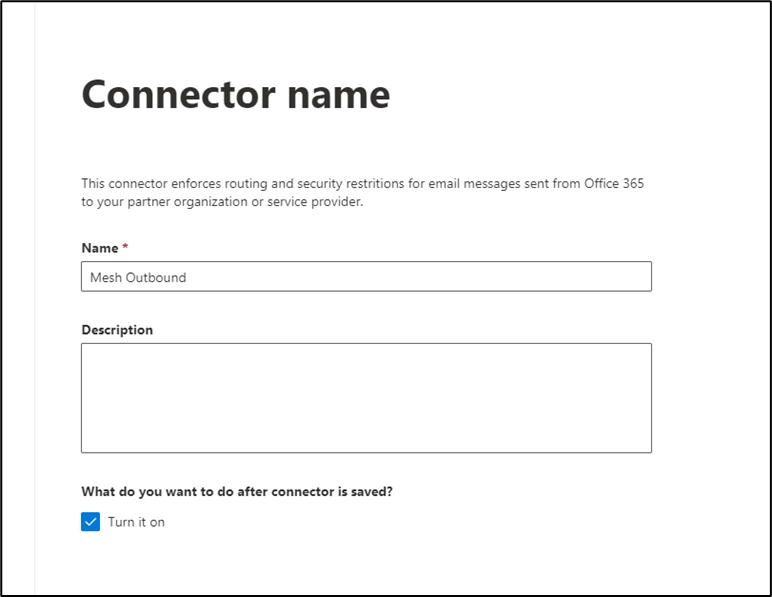The height and width of the screenshot is (597, 772).
Task: Click the 'Name' field label
Action: coord(99,247)
